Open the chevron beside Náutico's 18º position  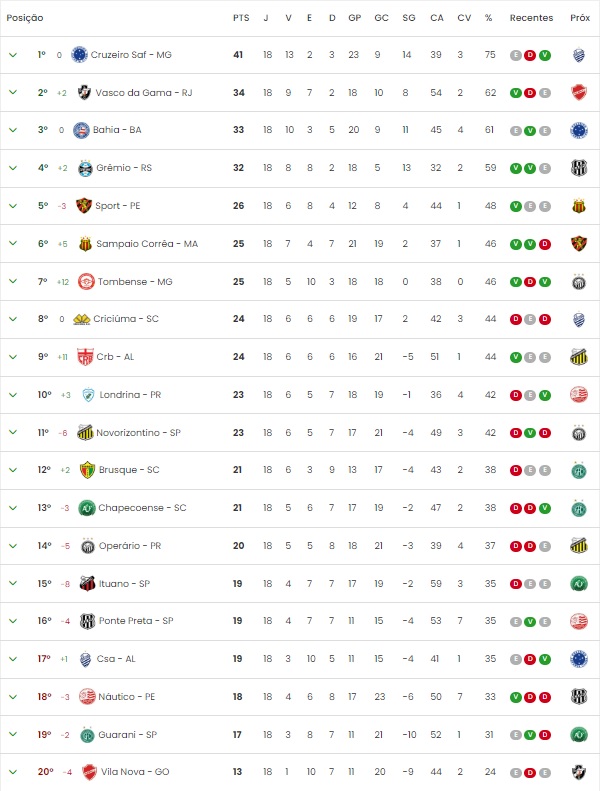point(13,697)
